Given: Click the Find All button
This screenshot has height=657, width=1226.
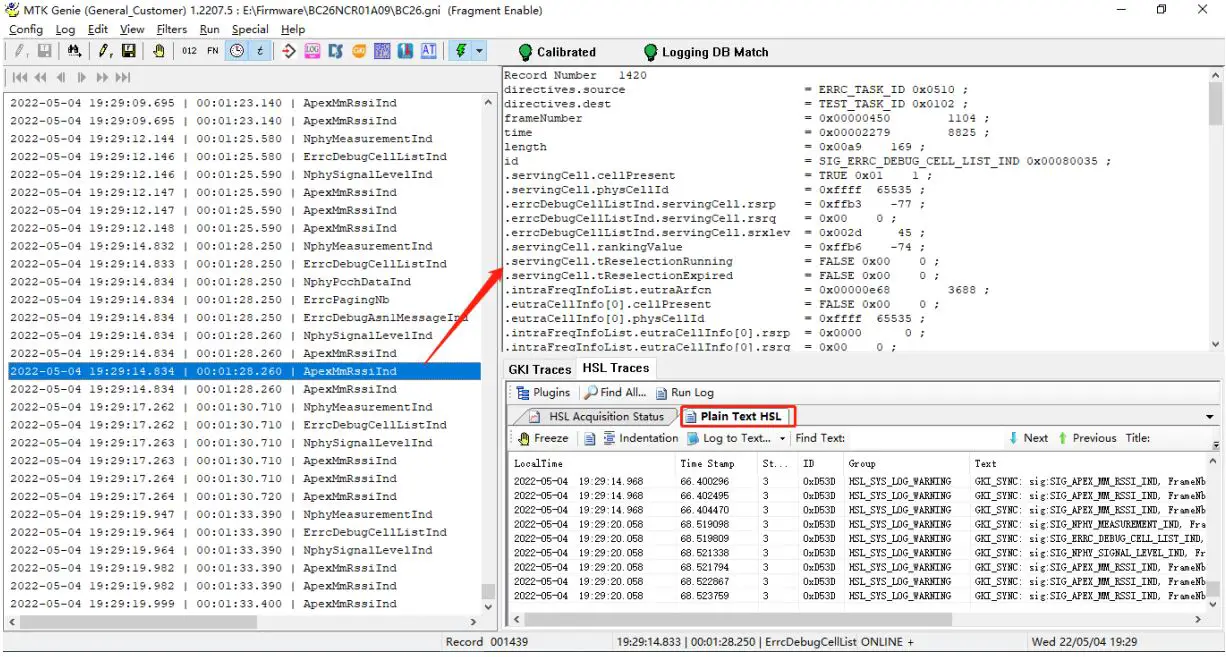Looking at the screenshot, I should [x=616, y=393].
